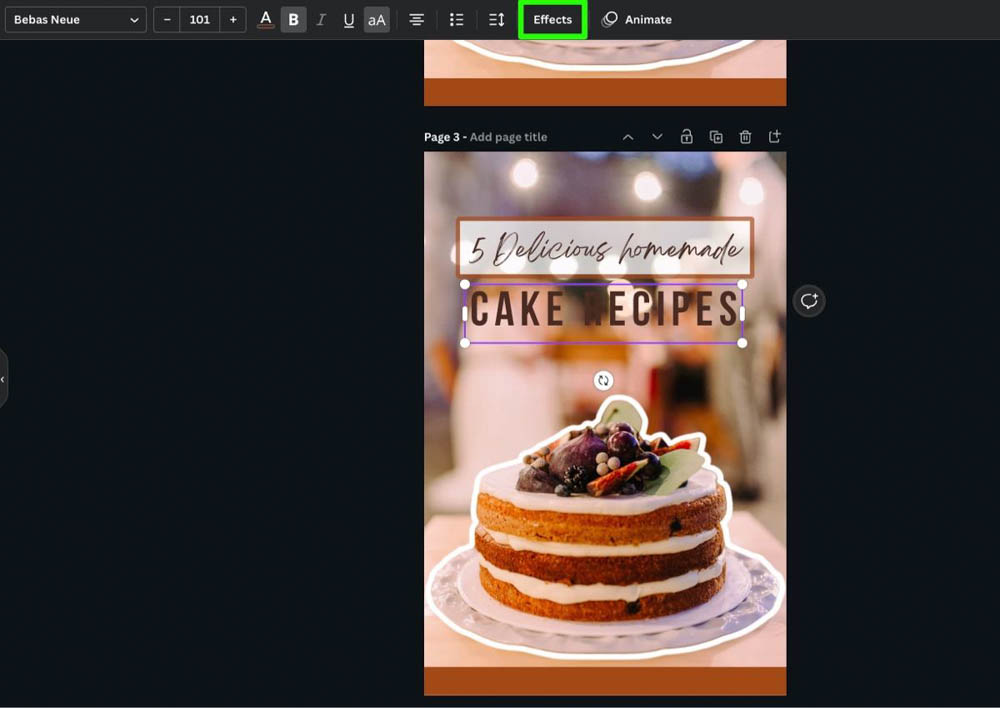Open the Bebas Neue font dropdown
This screenshot has width=1000, height=708.
pyautogui.click(x=76, y=20)
